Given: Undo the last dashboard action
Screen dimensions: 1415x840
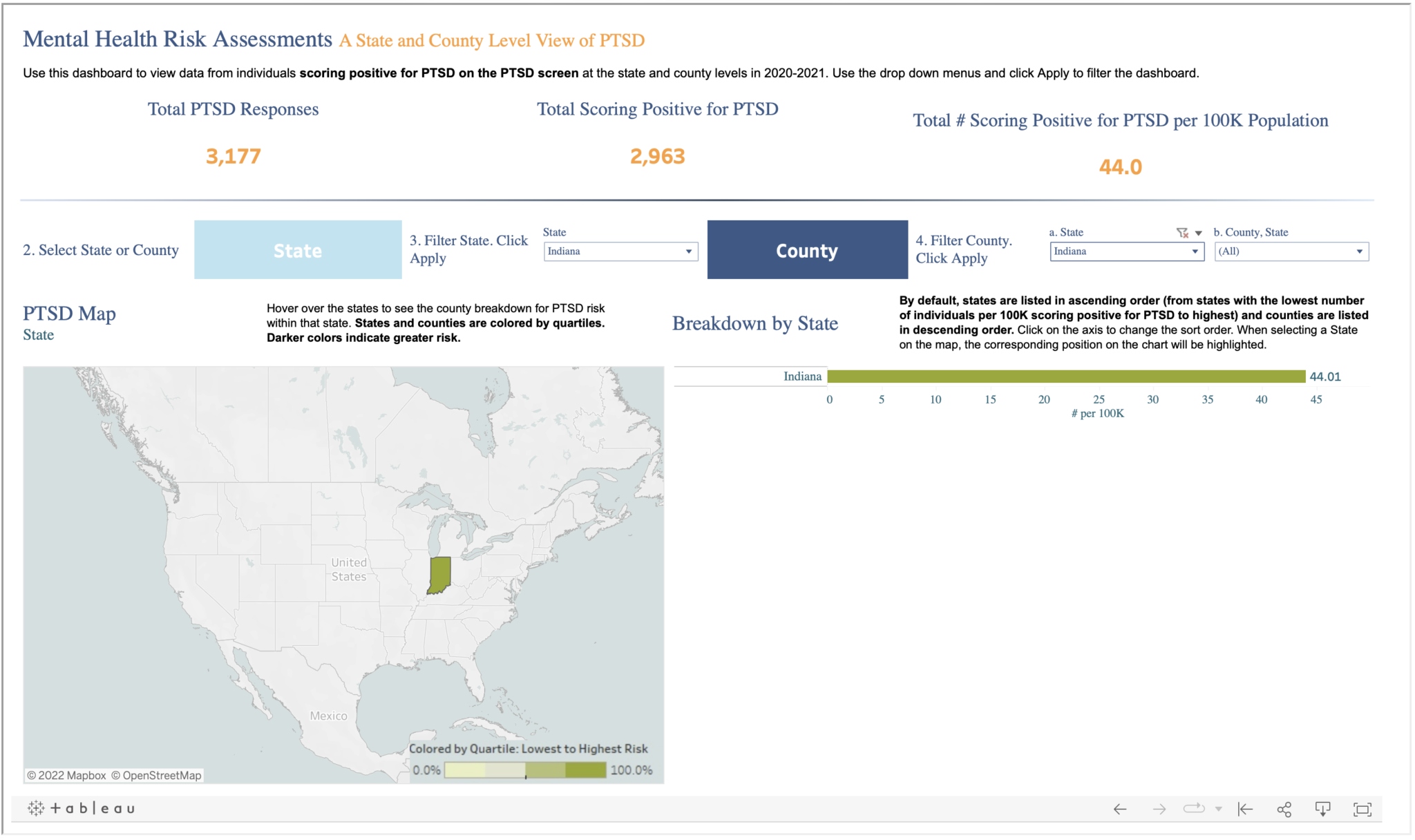Looking at the screenshot, I should coord(1119,808).
